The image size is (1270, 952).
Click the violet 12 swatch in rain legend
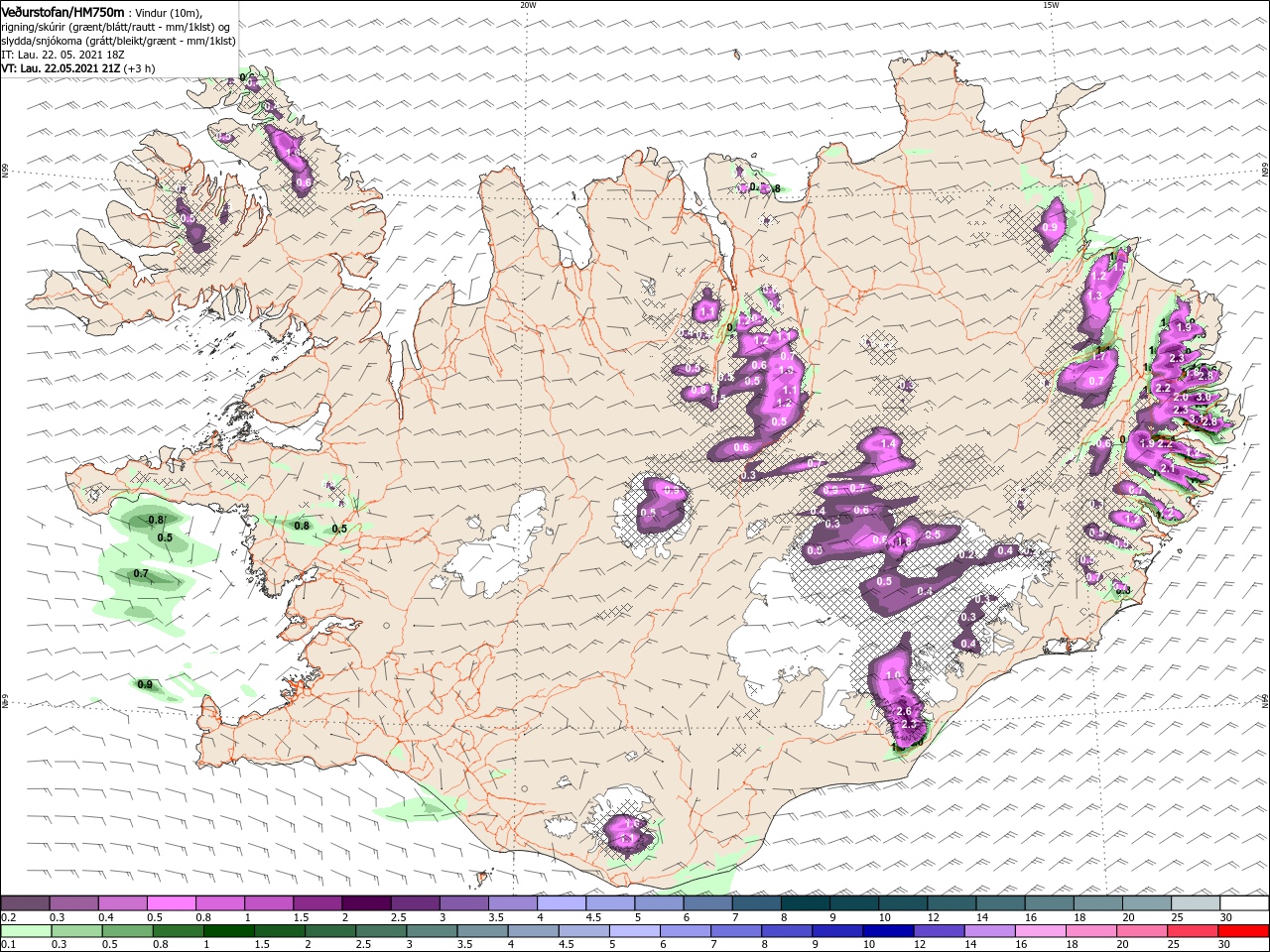pos(939,931)
